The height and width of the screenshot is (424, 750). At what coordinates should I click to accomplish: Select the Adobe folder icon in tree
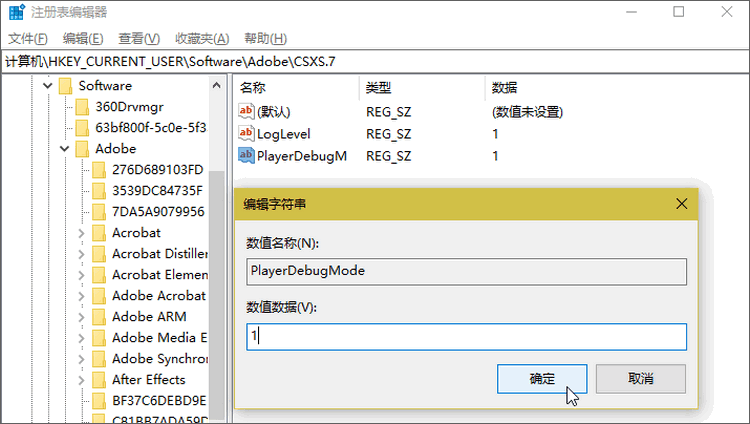point(82,148)
